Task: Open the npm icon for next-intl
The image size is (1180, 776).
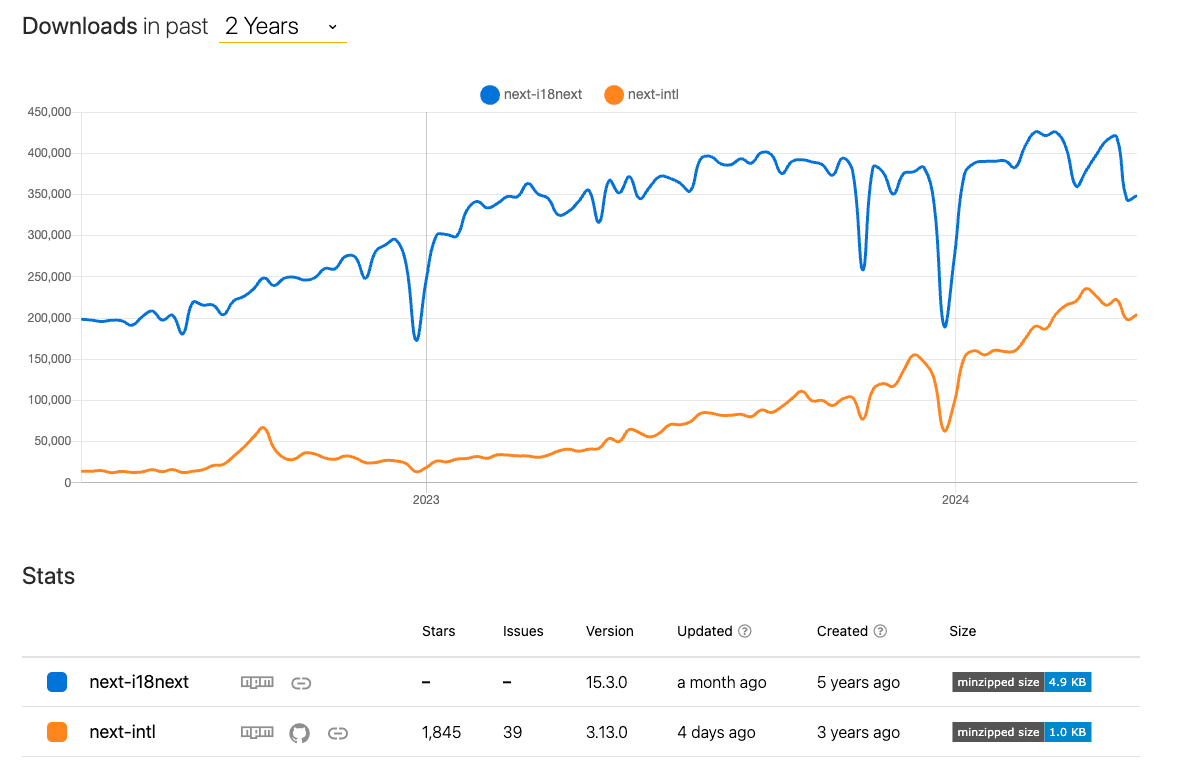Action: [257, 732]
